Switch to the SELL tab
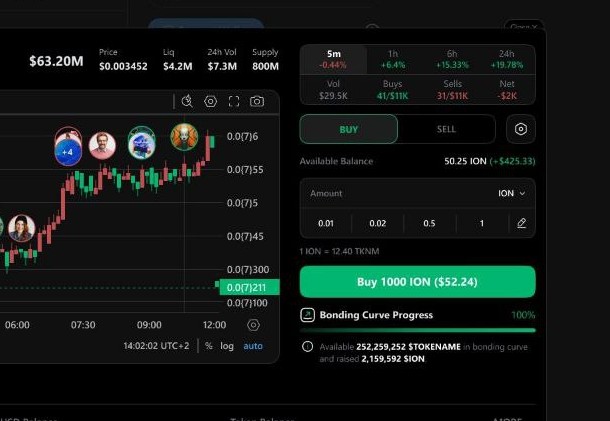The height and width of the screenshot is (421, 610). (x=446, y=129)
